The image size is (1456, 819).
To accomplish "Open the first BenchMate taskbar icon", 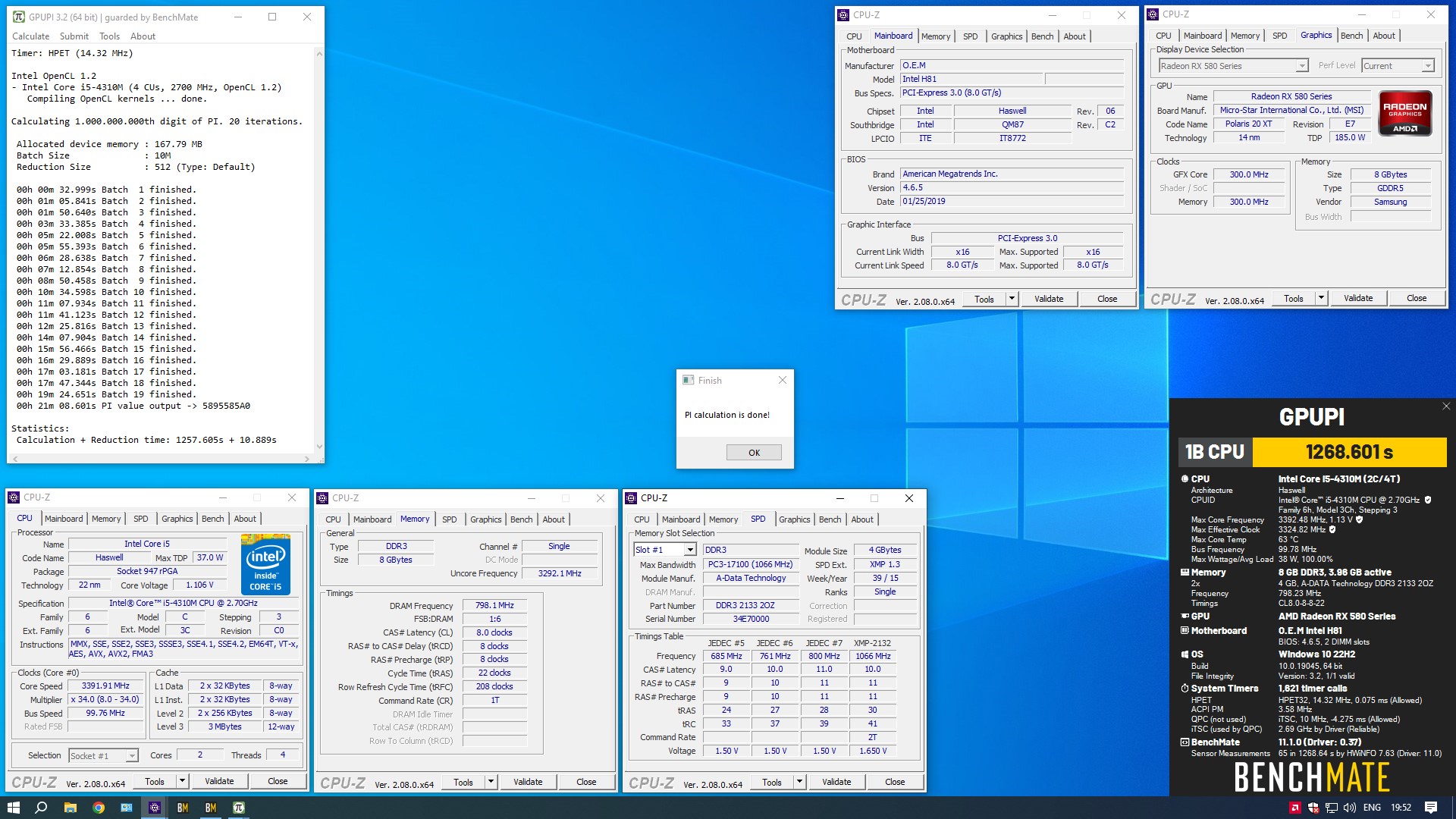I will coord(183,808).
